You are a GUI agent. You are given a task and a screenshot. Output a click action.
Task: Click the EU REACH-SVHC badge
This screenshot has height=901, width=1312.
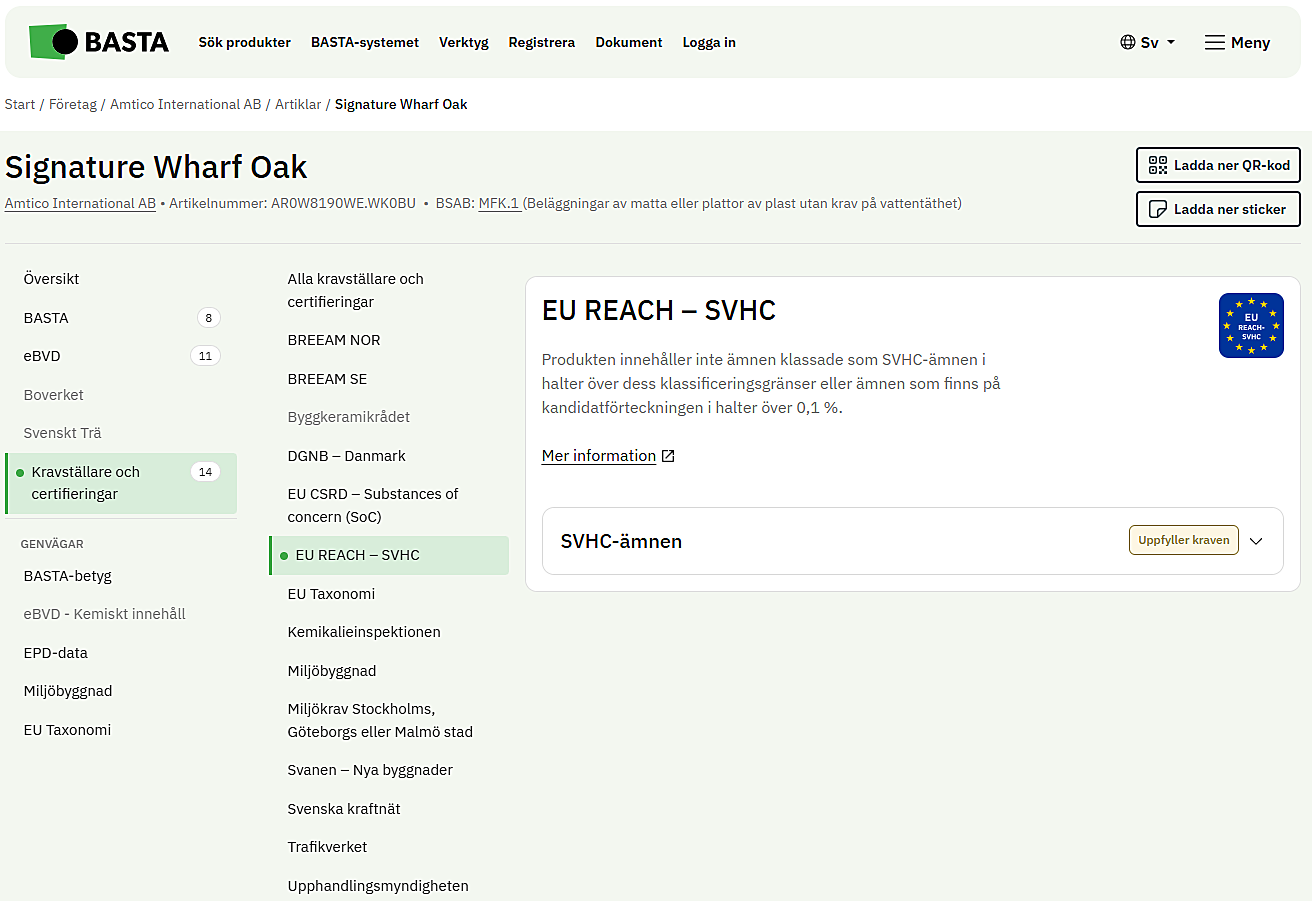click(1251, 325)
